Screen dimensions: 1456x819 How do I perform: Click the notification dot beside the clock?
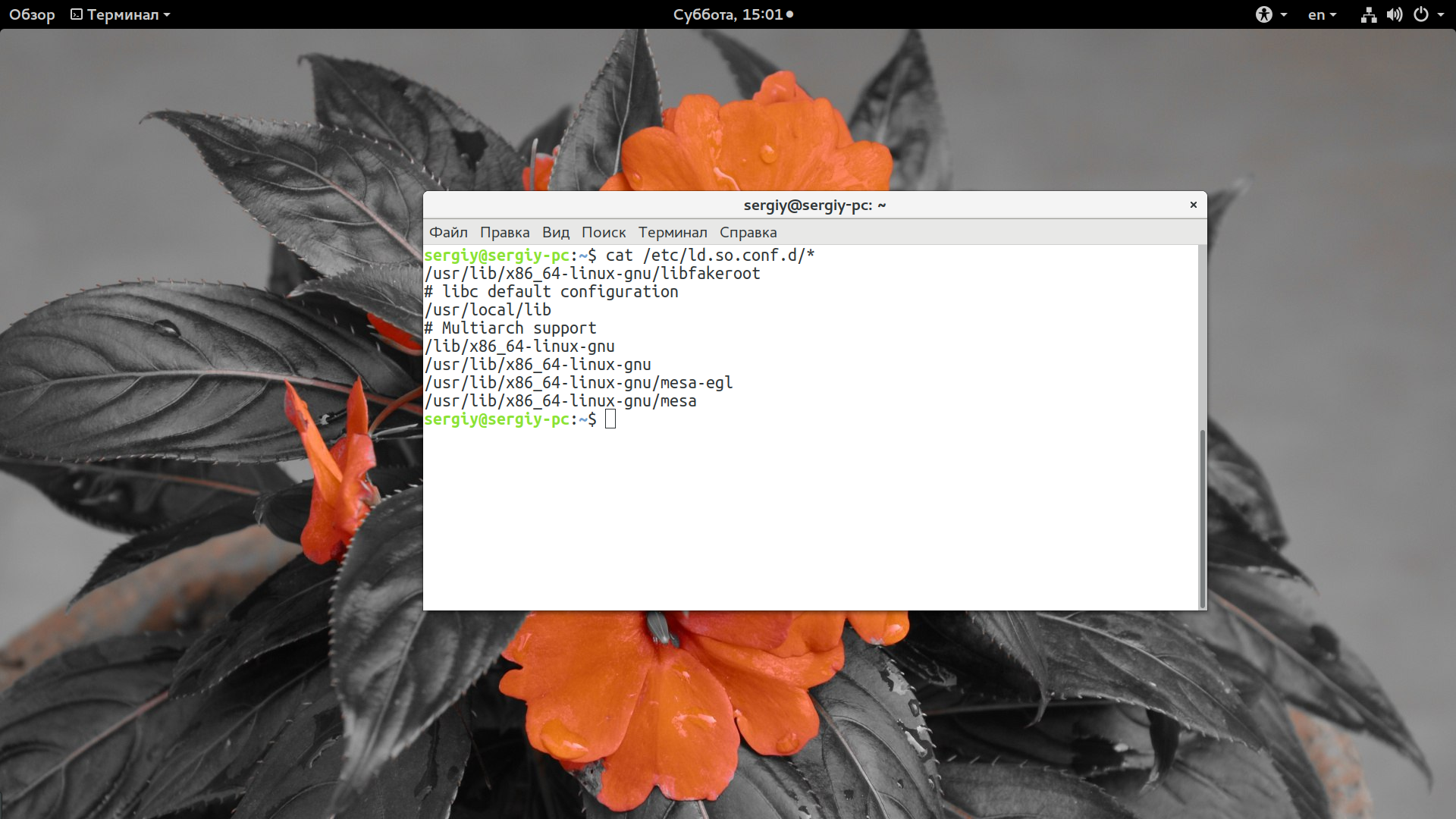point(789,14)
